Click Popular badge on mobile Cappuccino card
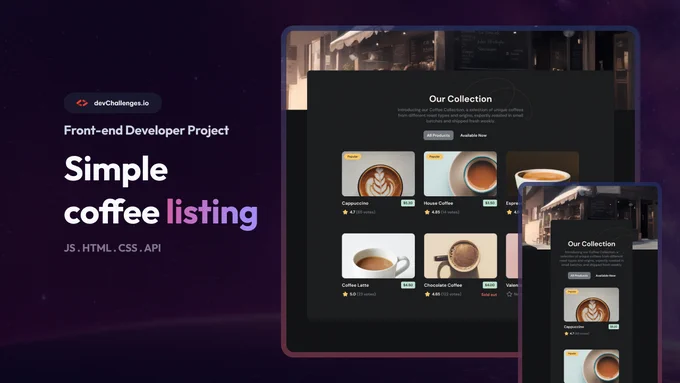The width and height of the screenshot is (680, 383). [572, 291]
